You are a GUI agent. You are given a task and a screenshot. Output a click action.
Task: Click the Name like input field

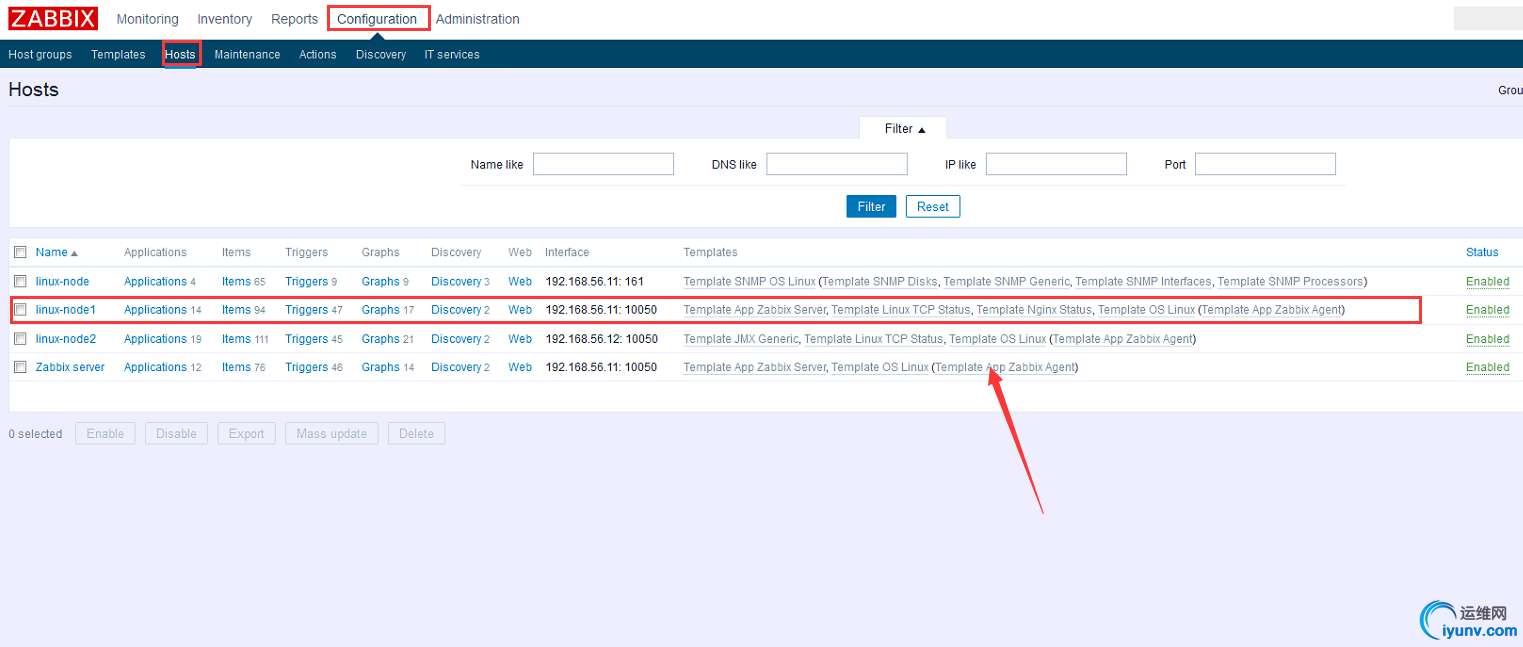(x=603, y=164)
